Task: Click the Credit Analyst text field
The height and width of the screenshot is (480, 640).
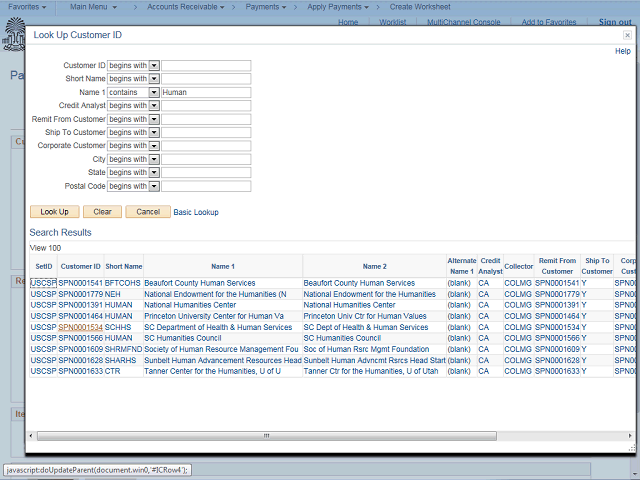Action: click(206, 106)
